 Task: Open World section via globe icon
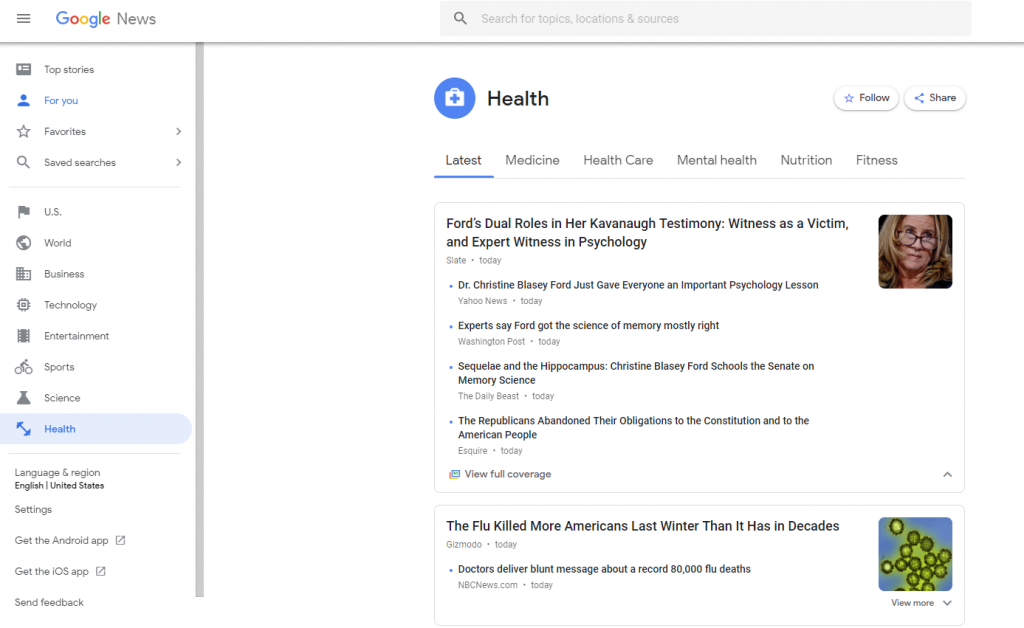tap(24, 243)
